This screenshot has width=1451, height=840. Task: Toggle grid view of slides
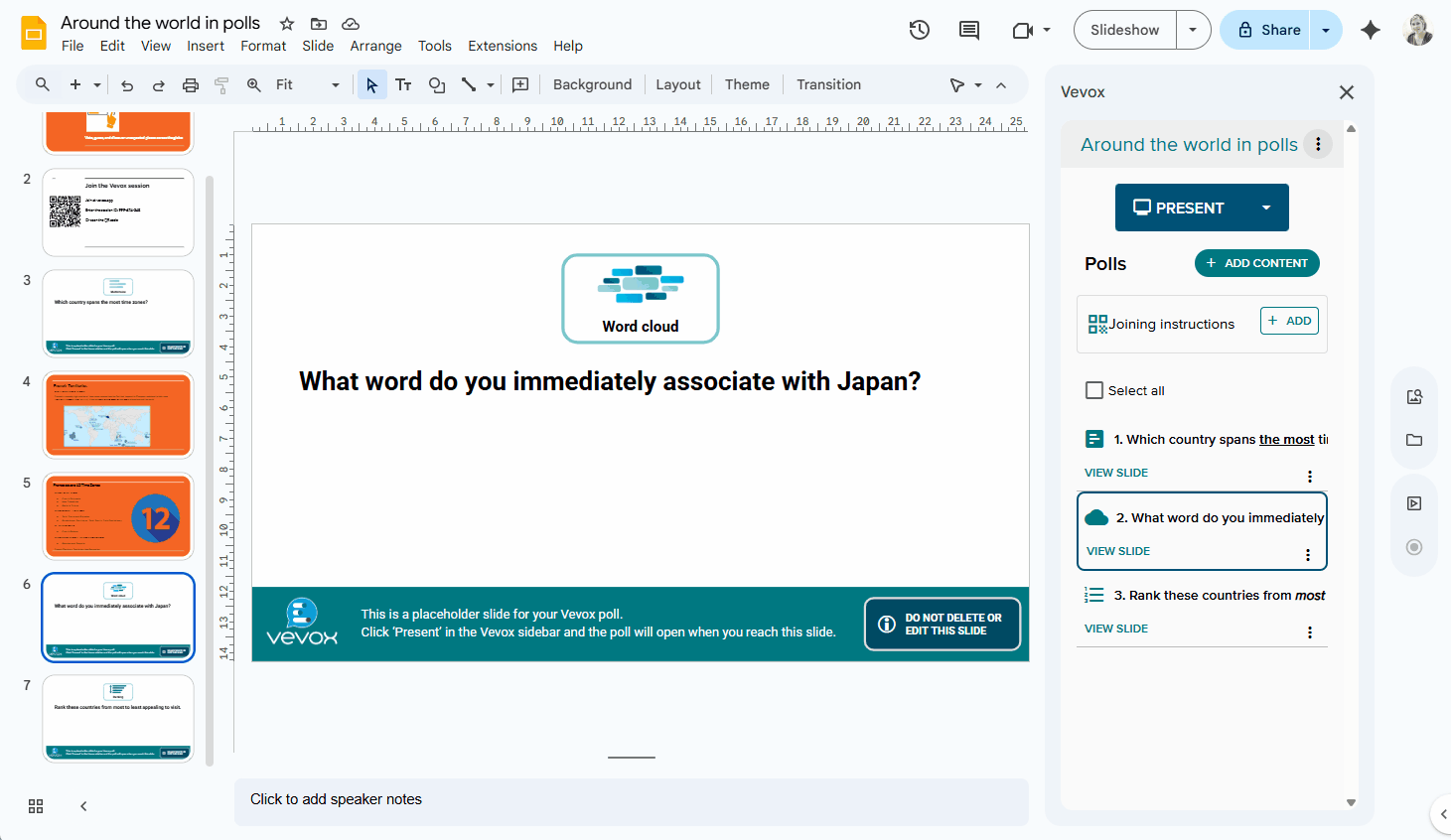coord(36,806)
